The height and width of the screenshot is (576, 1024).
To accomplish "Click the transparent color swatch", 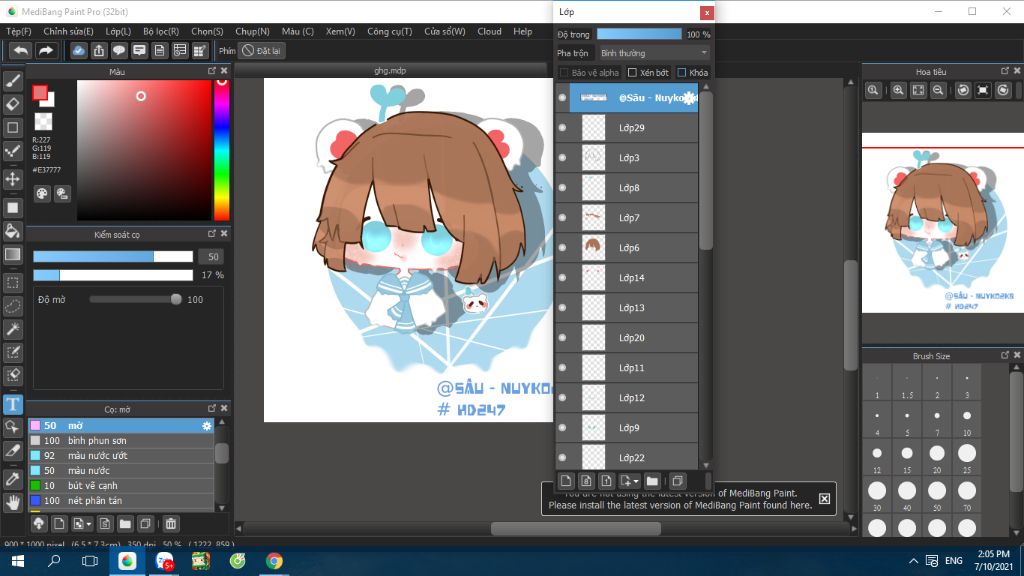I will [x=43, y=121].
